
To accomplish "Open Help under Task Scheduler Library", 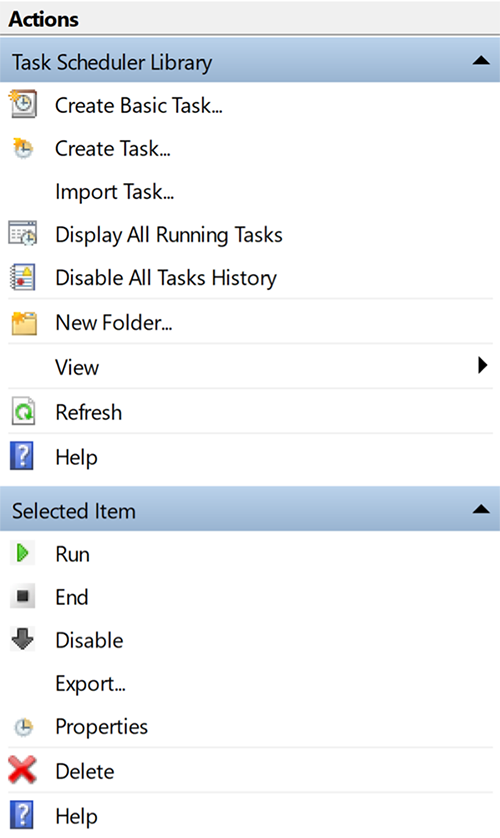I will [x=76, y=457].
